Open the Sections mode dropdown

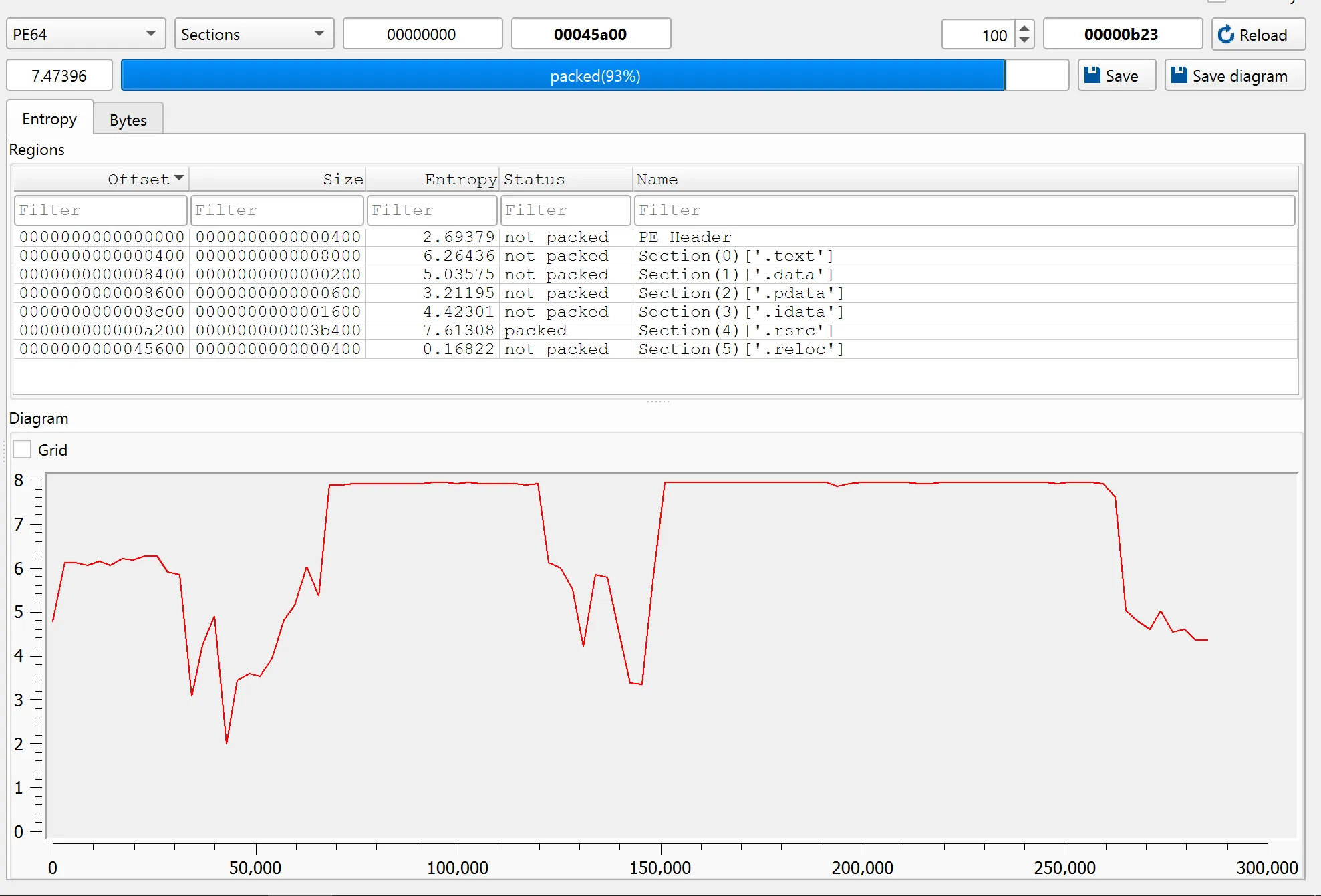(254, 34)
